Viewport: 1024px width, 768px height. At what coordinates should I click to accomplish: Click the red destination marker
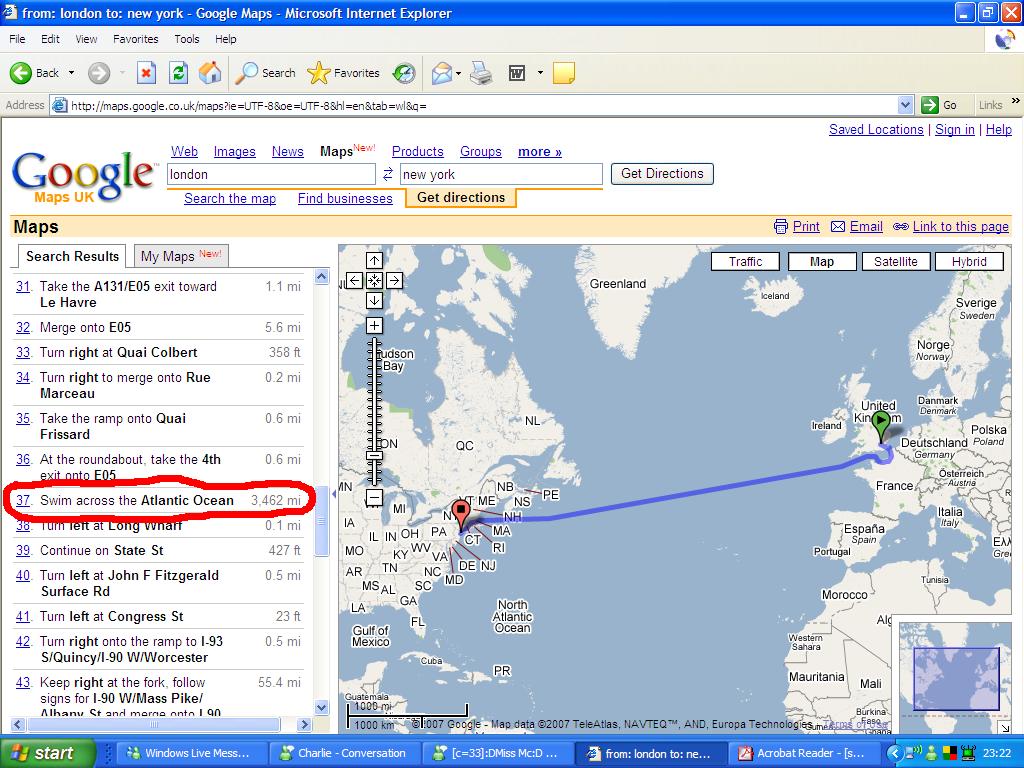461,516
